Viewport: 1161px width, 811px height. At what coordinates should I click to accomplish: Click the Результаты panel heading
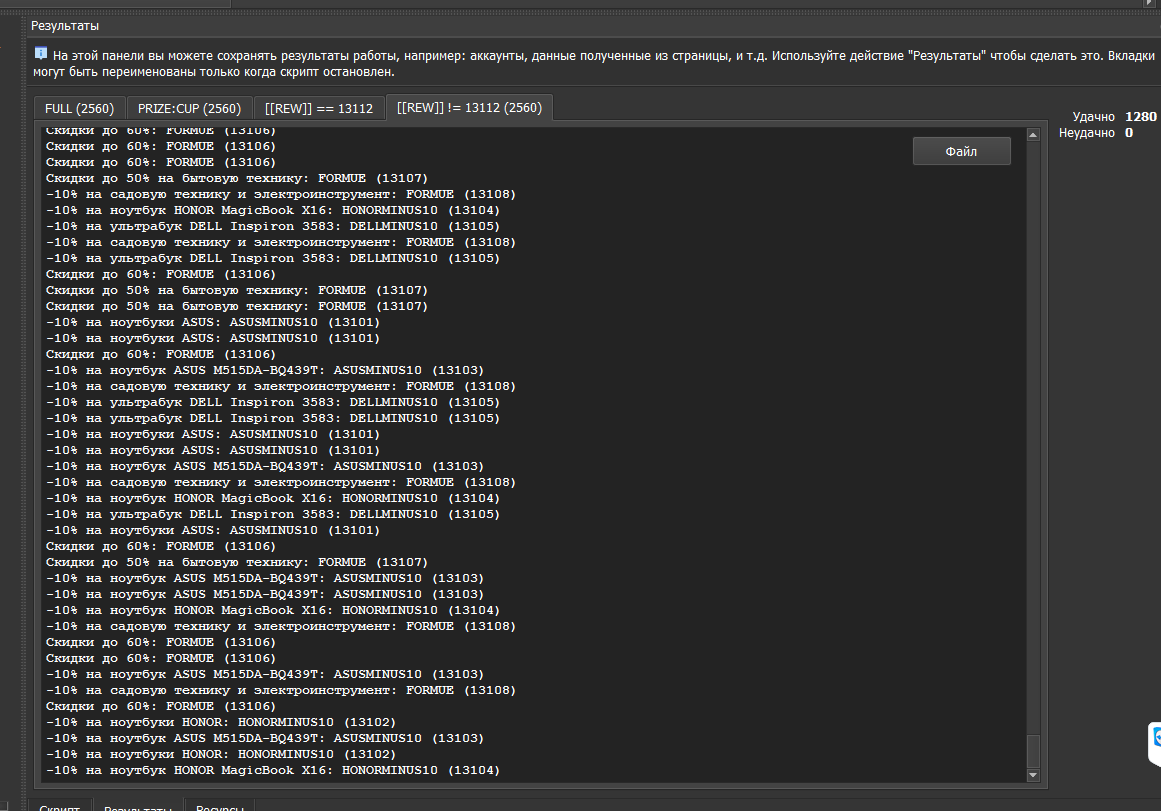click(65, 25)
